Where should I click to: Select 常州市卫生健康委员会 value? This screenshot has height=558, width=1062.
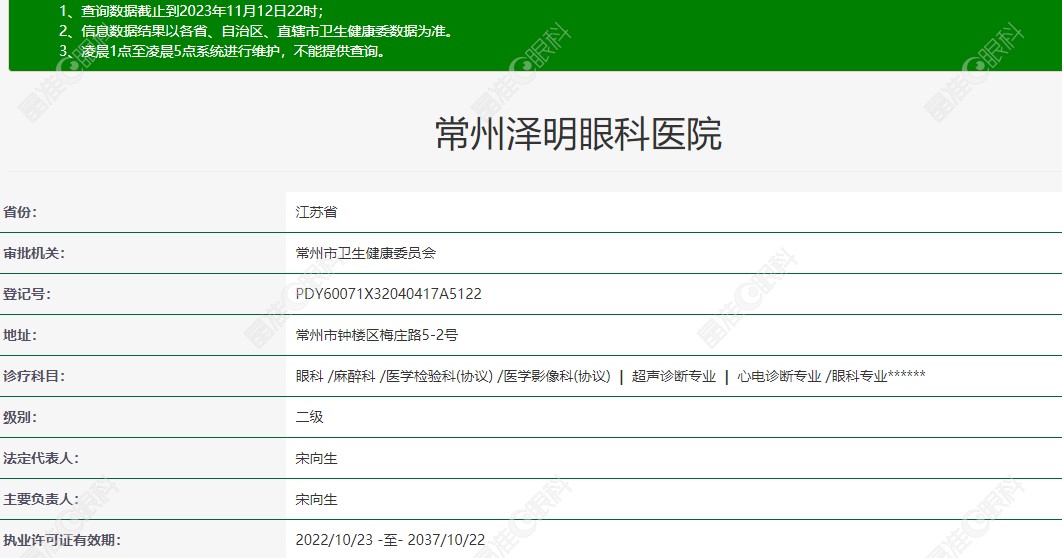[366, 253]
